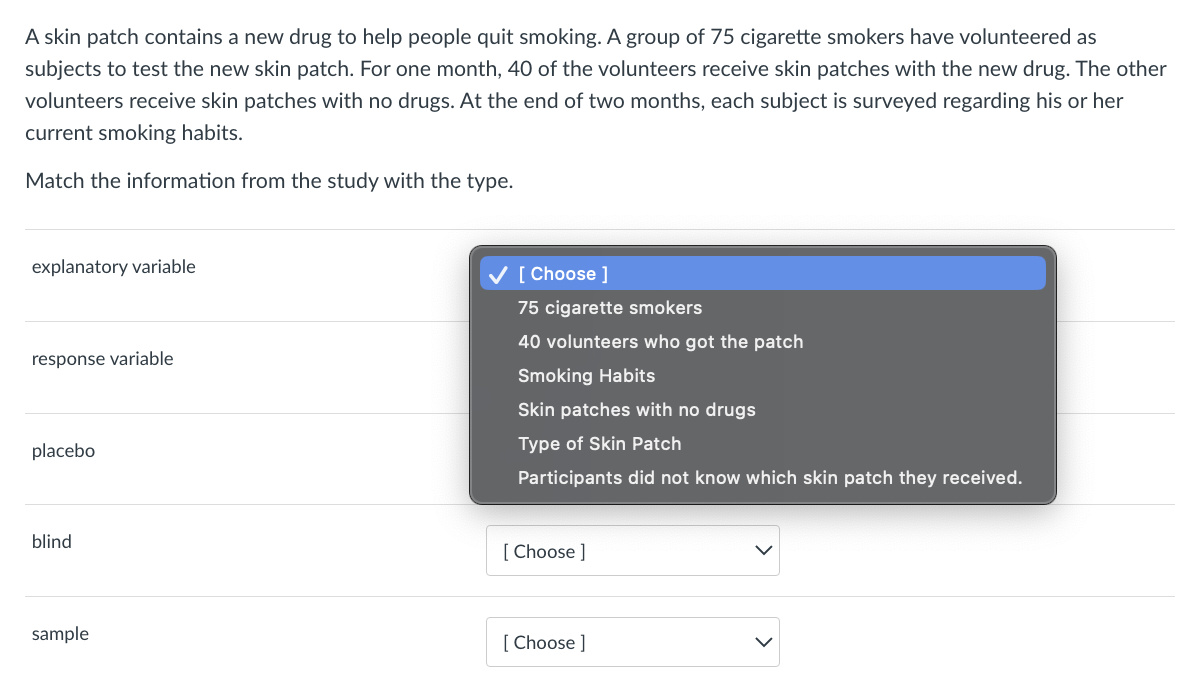Click the "blind" row label
1192x700 pixels.
click(52, 542)
